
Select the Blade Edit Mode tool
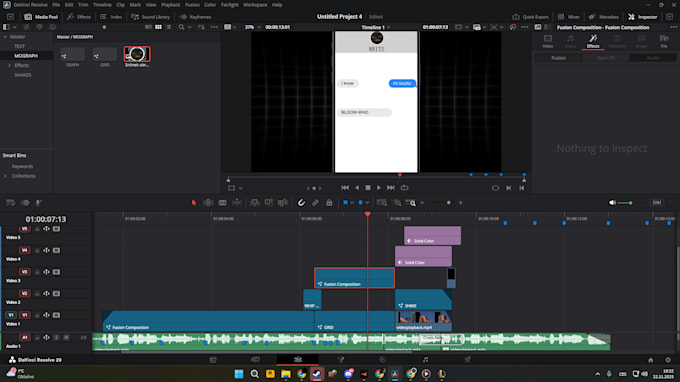pyautogui.click(x=222, y=202)
